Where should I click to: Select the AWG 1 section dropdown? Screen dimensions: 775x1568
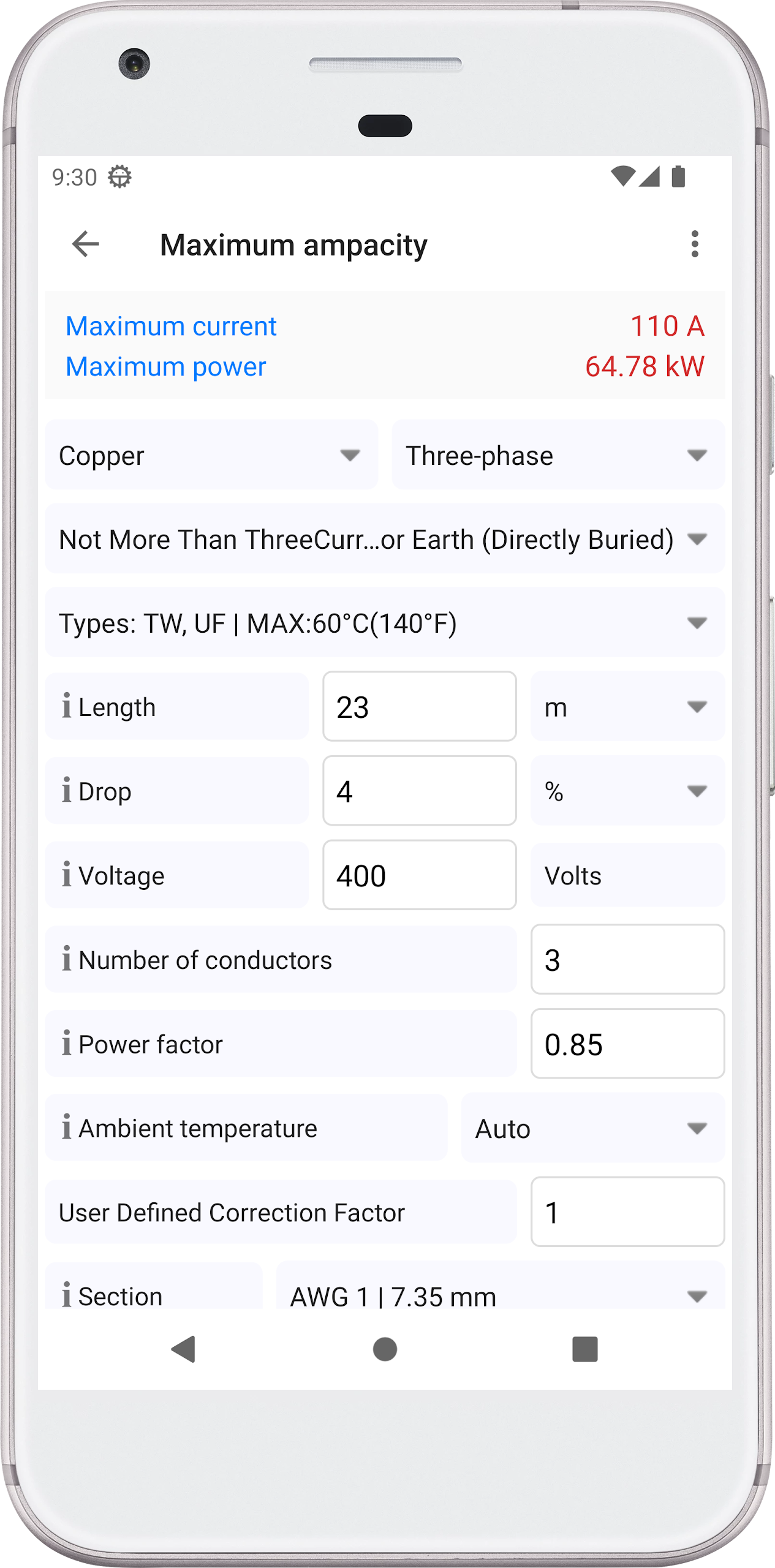[501, 1286]
